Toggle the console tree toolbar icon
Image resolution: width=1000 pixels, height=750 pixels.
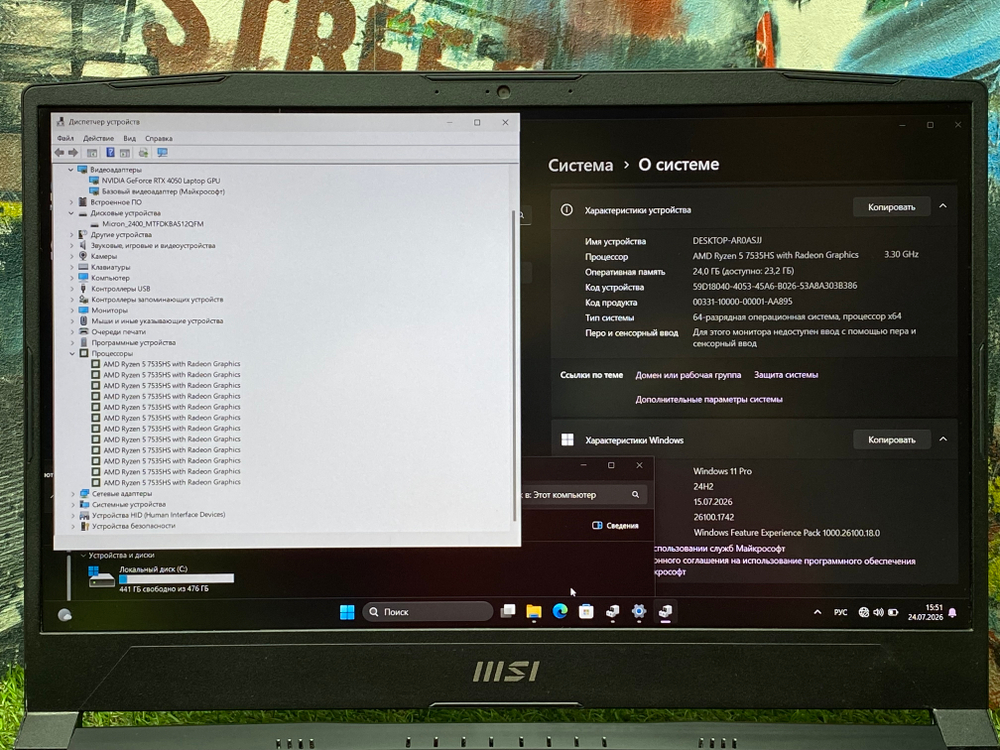click(92, 153)
